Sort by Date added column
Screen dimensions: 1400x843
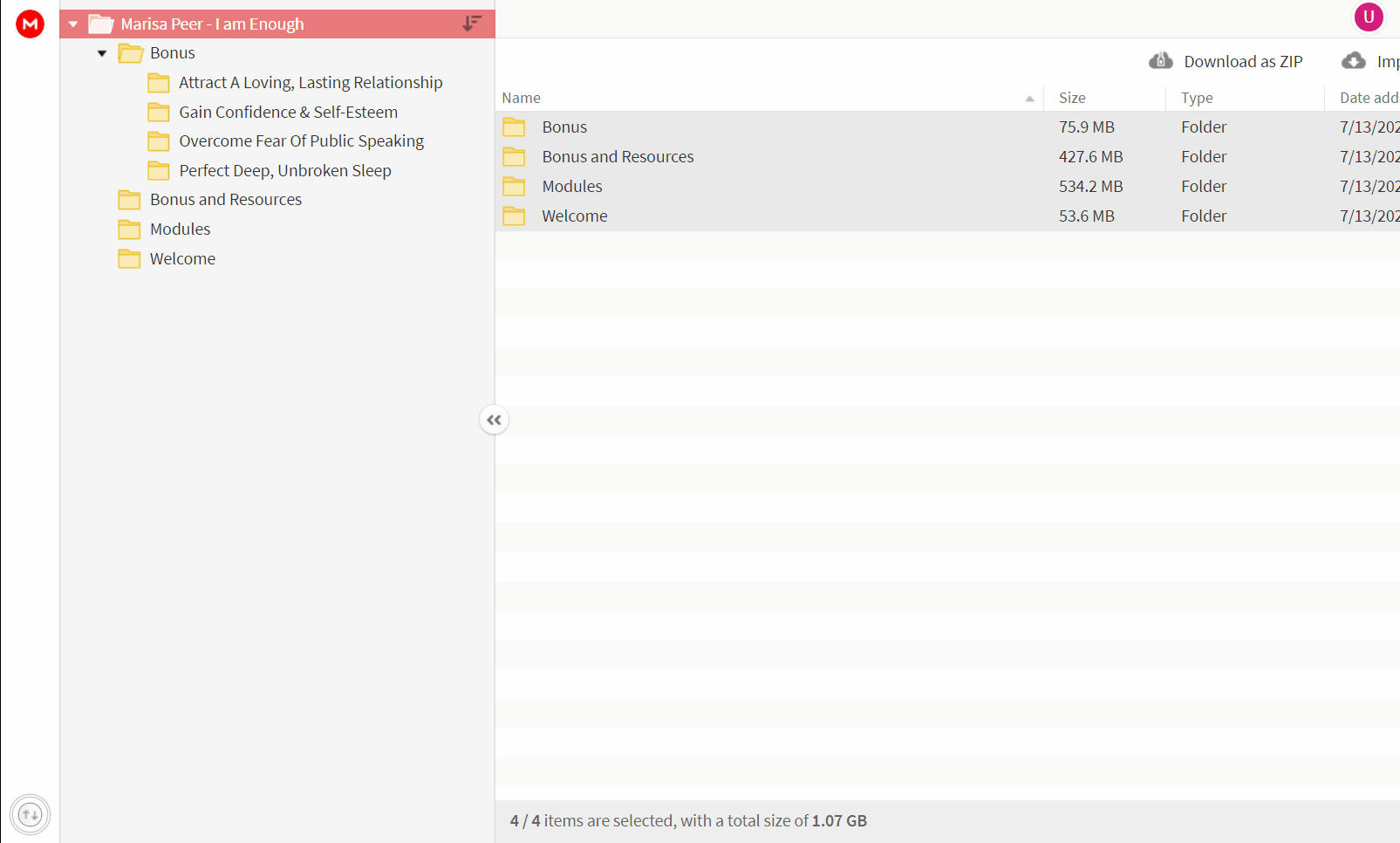click(x=1369, y=98)
